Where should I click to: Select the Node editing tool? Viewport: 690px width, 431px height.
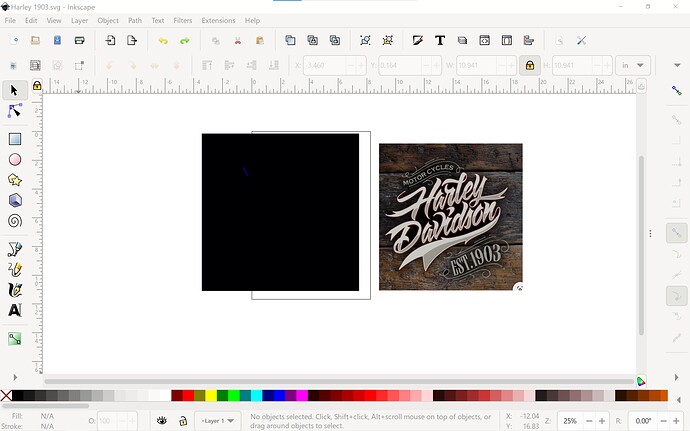click(15, 111)
